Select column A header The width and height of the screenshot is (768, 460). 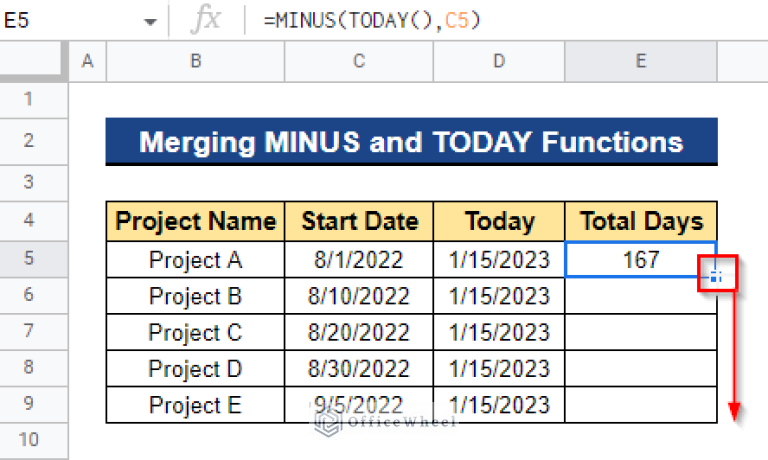click(x=87, y=62)
